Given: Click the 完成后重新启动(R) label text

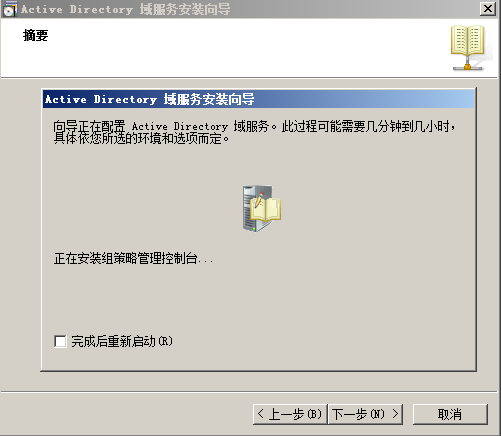Looking at the screenshot, I should point(122,341).
